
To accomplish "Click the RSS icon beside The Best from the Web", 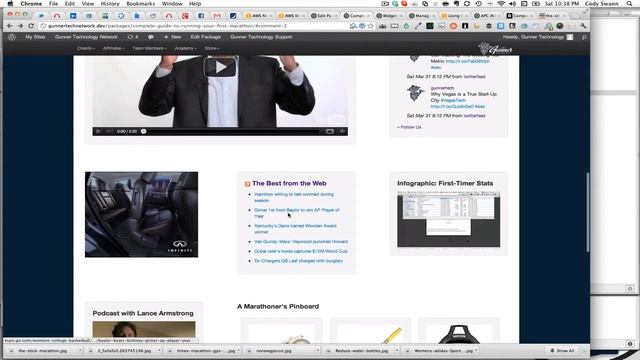I will point(247,184).
